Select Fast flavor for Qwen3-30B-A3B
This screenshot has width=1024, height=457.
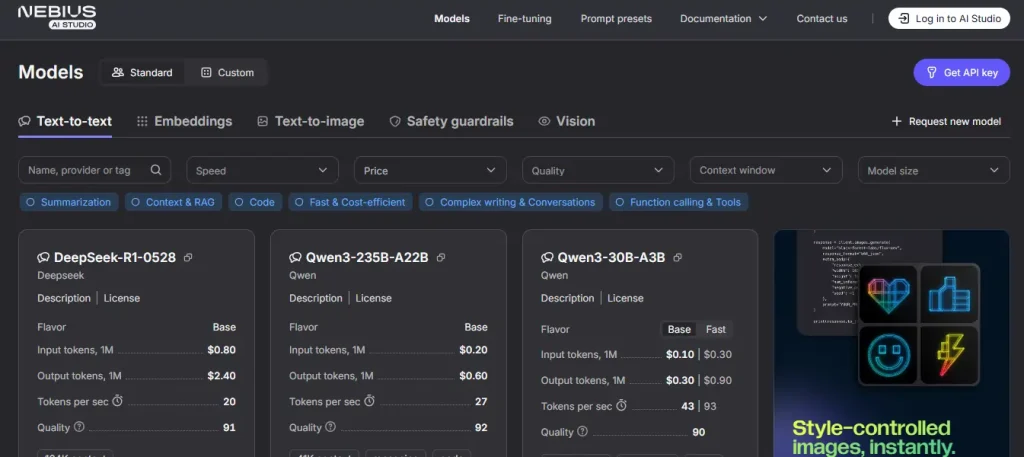pos(716,330)
